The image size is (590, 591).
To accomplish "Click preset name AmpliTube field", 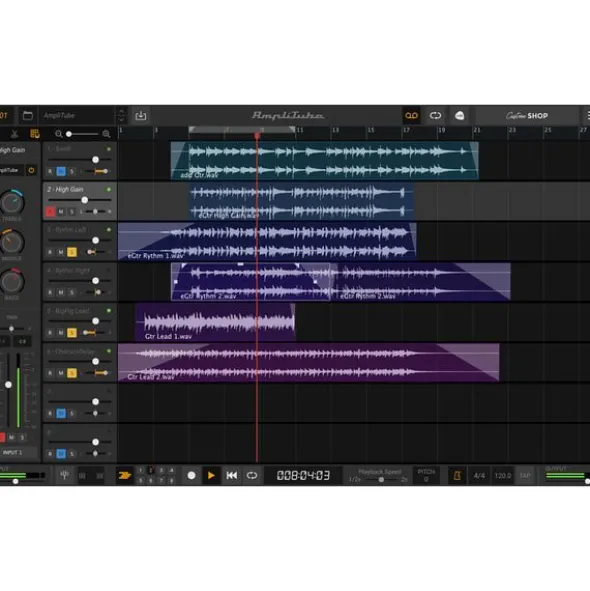I will 77,116.
